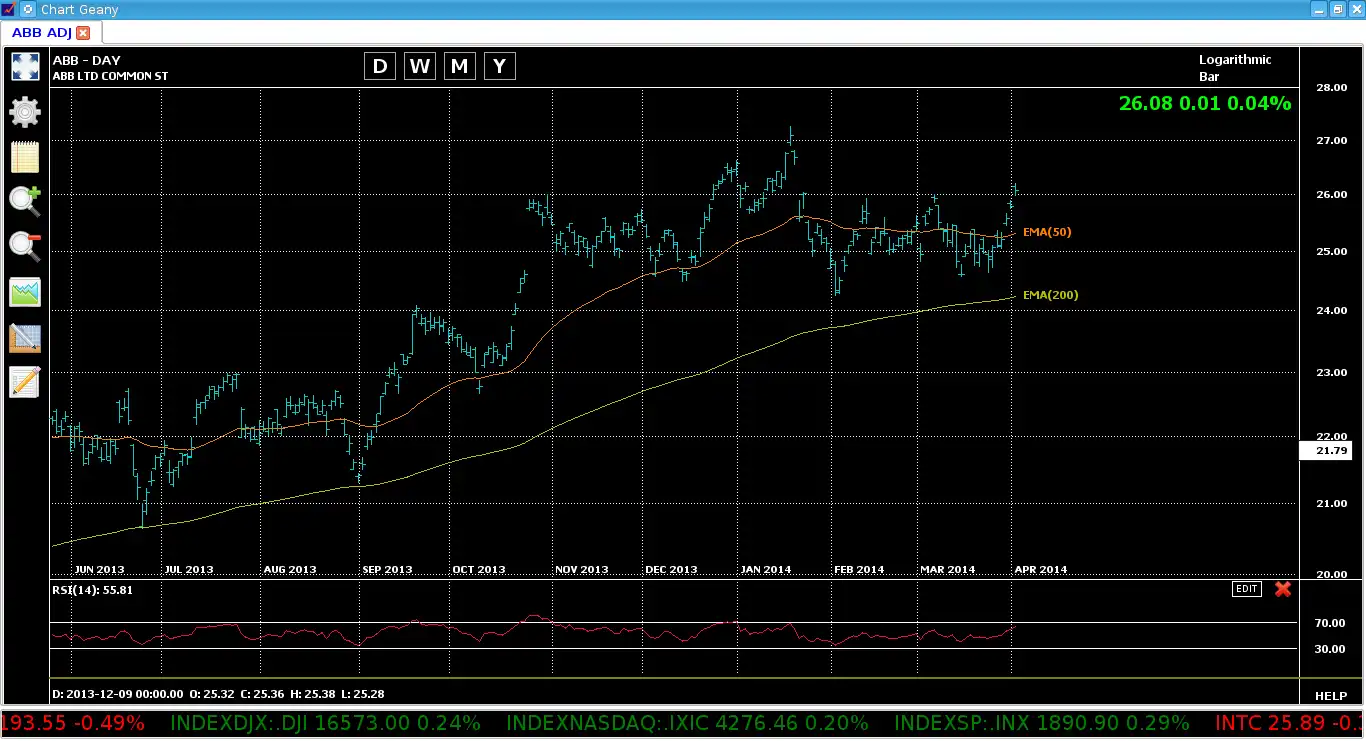Select the ruler drawing tool icon
Screen dimensions: 1366x741
[x=25, y=338]
